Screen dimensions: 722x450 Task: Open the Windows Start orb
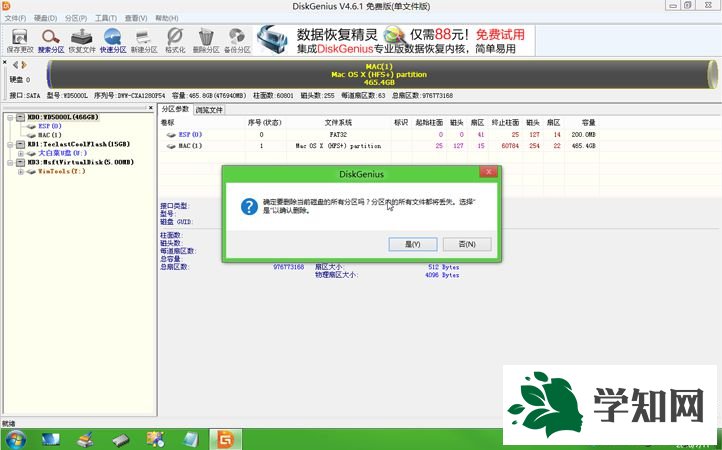tap(15, 440)
